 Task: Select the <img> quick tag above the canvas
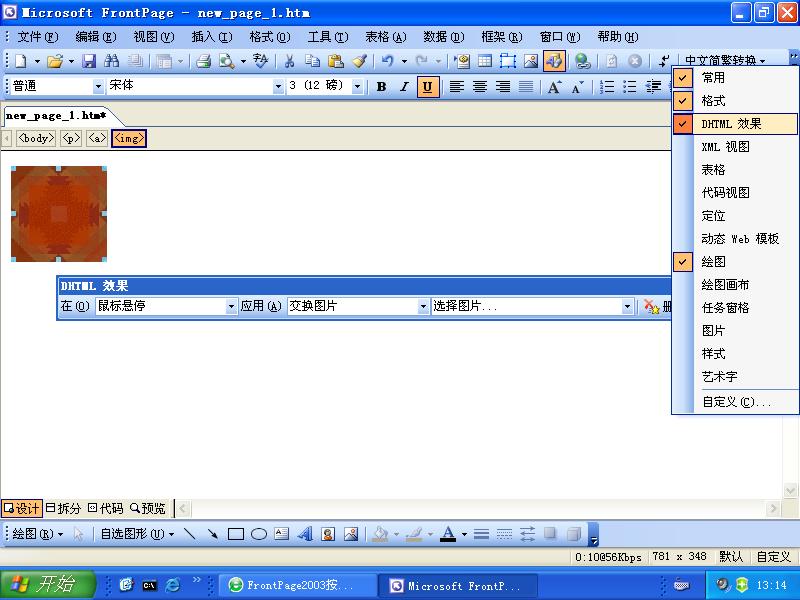127,139
